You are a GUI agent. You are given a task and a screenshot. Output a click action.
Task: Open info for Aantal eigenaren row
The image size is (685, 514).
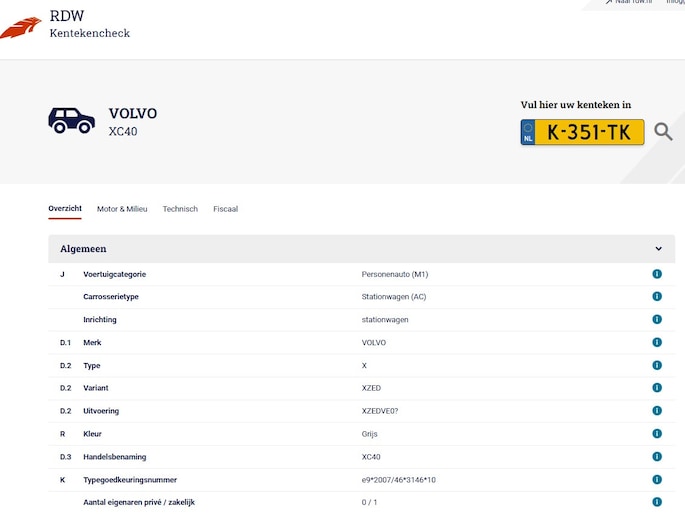[657, 502]
